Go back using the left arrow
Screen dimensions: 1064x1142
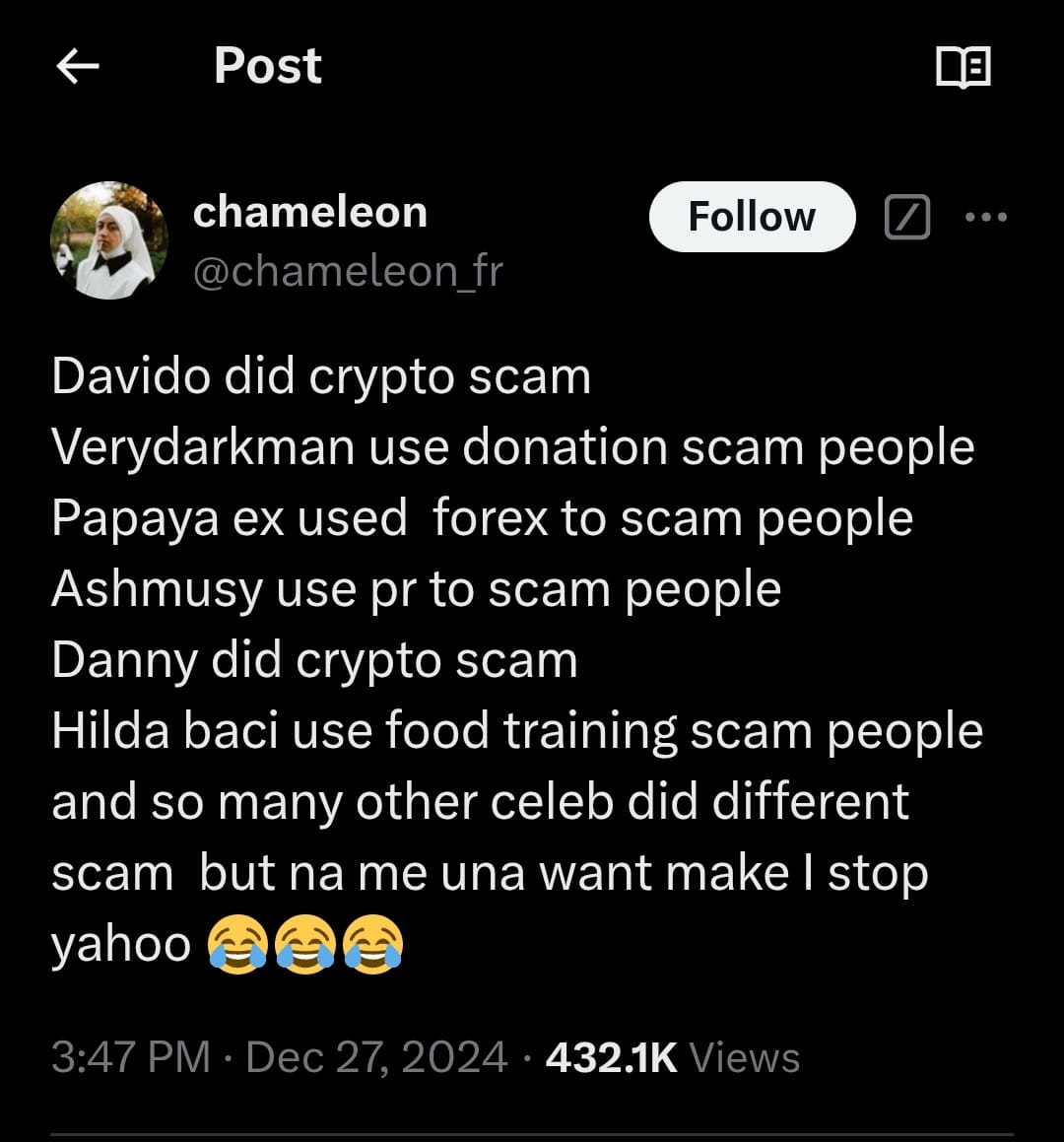(x=77, y=66)
